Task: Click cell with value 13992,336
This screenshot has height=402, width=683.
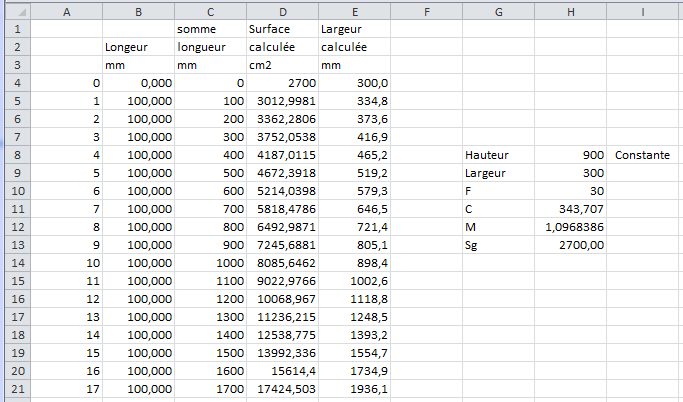Action: click(283, 353)
